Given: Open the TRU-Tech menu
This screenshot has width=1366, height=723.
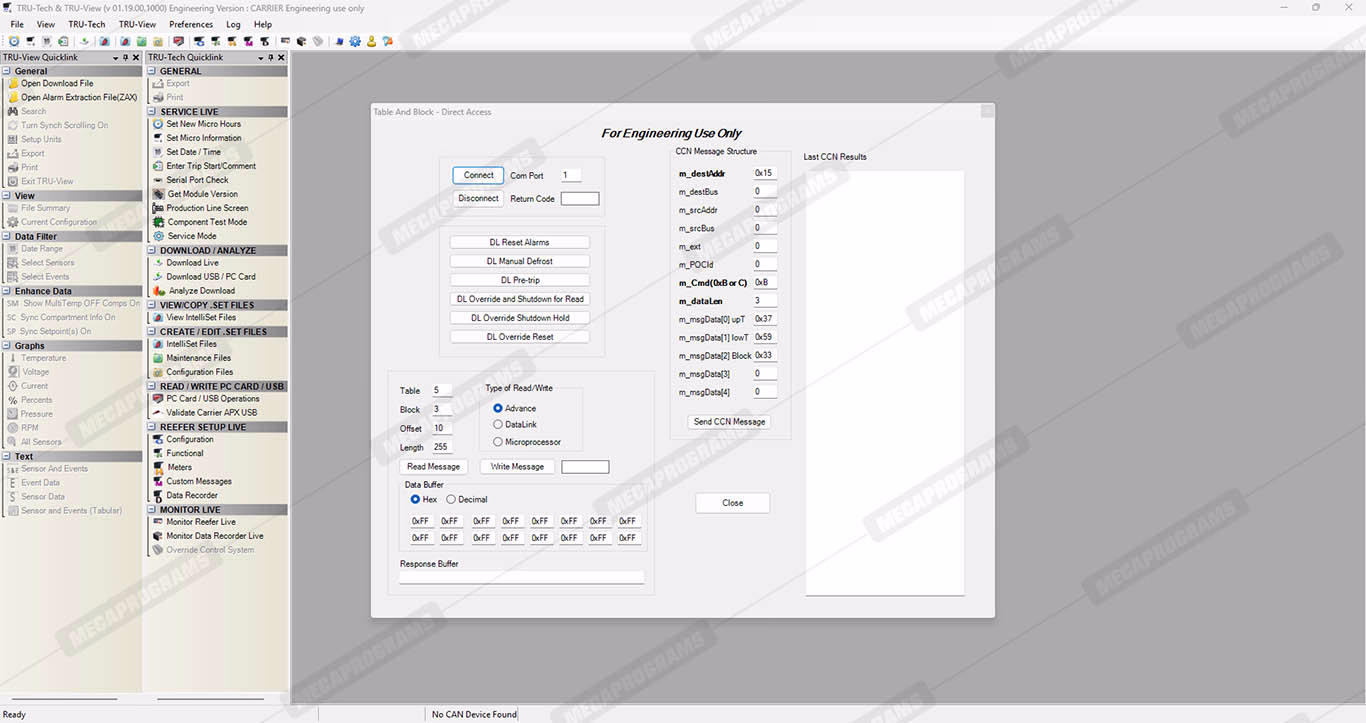Looking at the screenshot, I should [x=86, y=24].
